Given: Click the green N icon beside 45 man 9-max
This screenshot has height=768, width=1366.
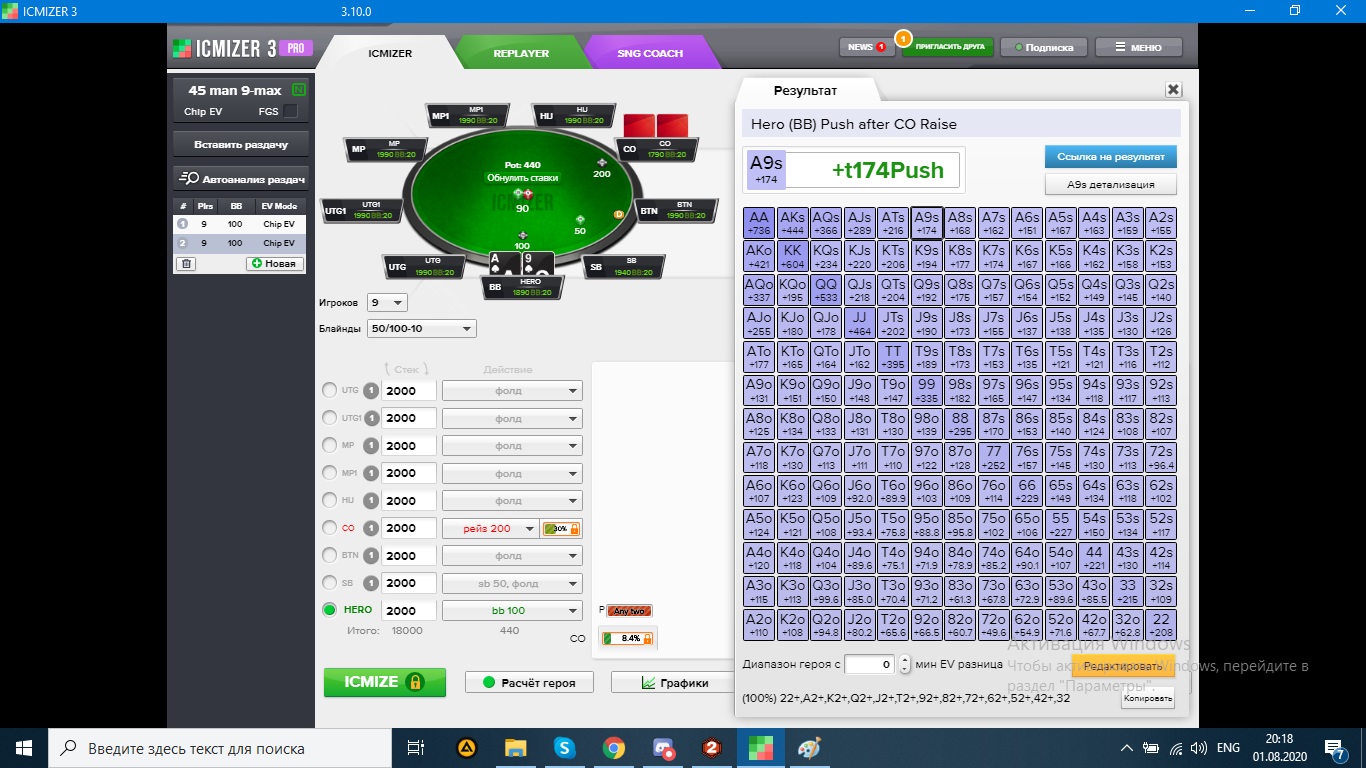Looking at the screenshot, I should coord(299,91).
